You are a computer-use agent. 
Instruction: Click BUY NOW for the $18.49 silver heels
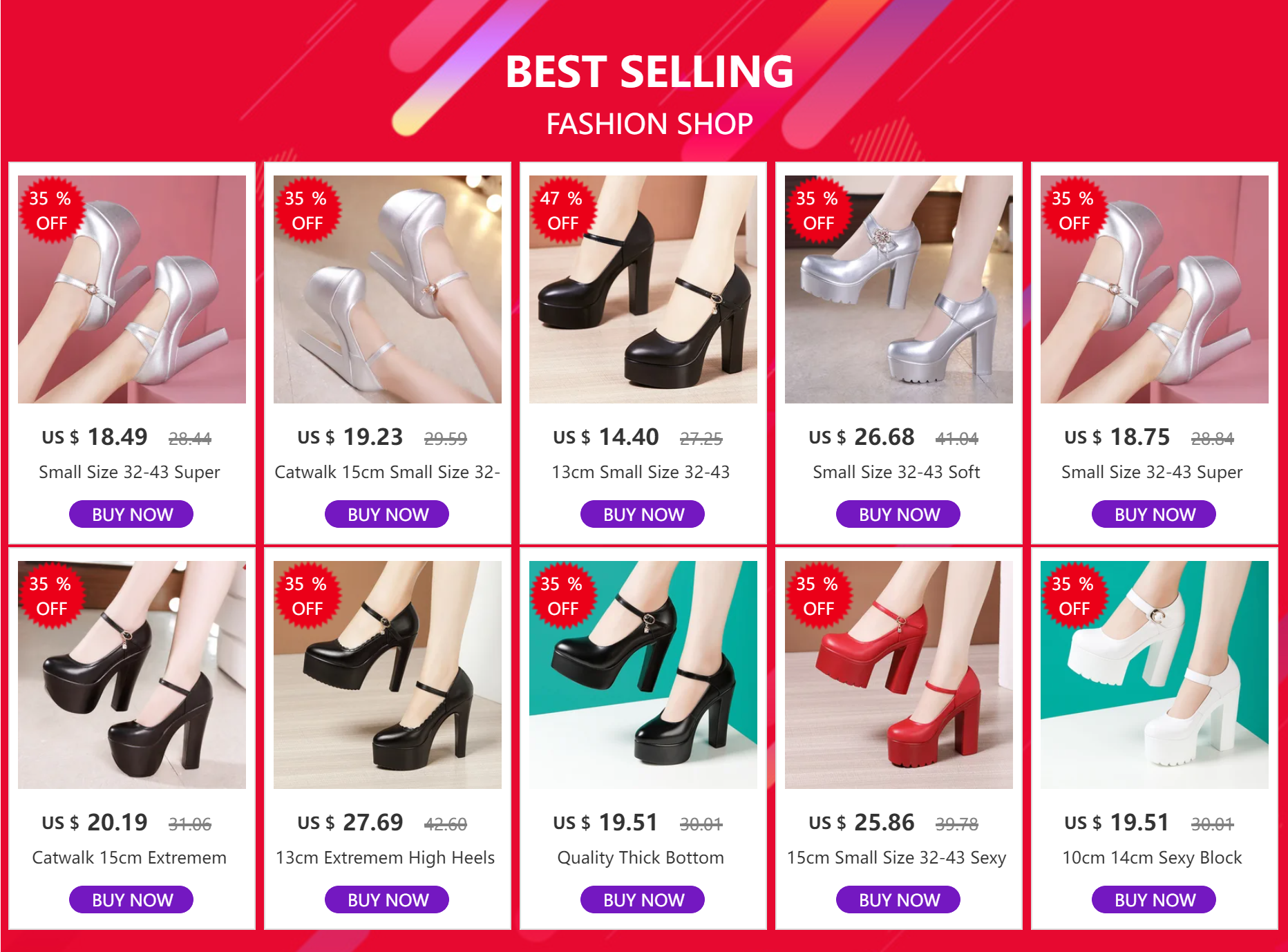click(x=131, y=514)
